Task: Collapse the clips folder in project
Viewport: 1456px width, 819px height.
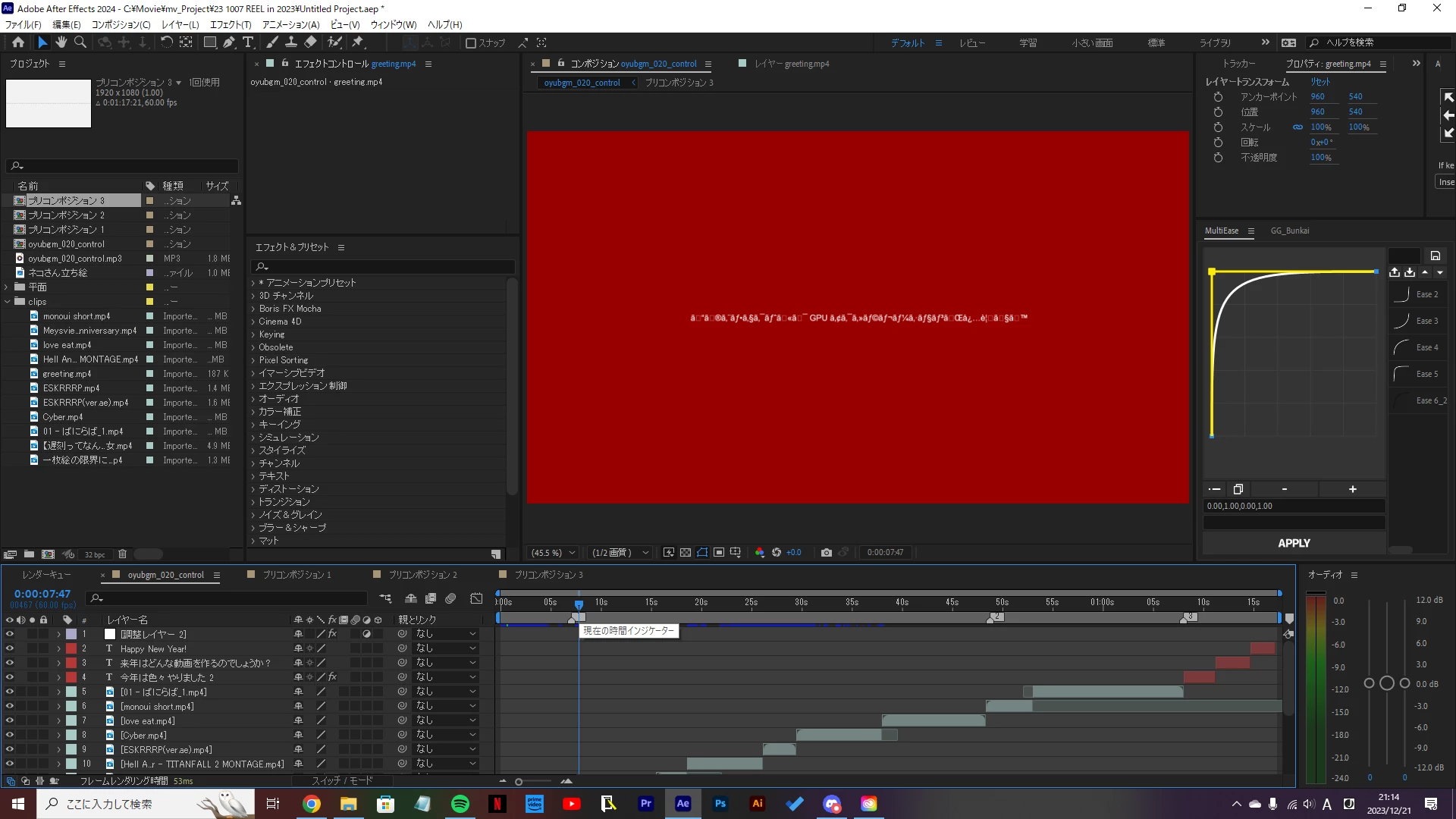Action: [x=8, y=302]
